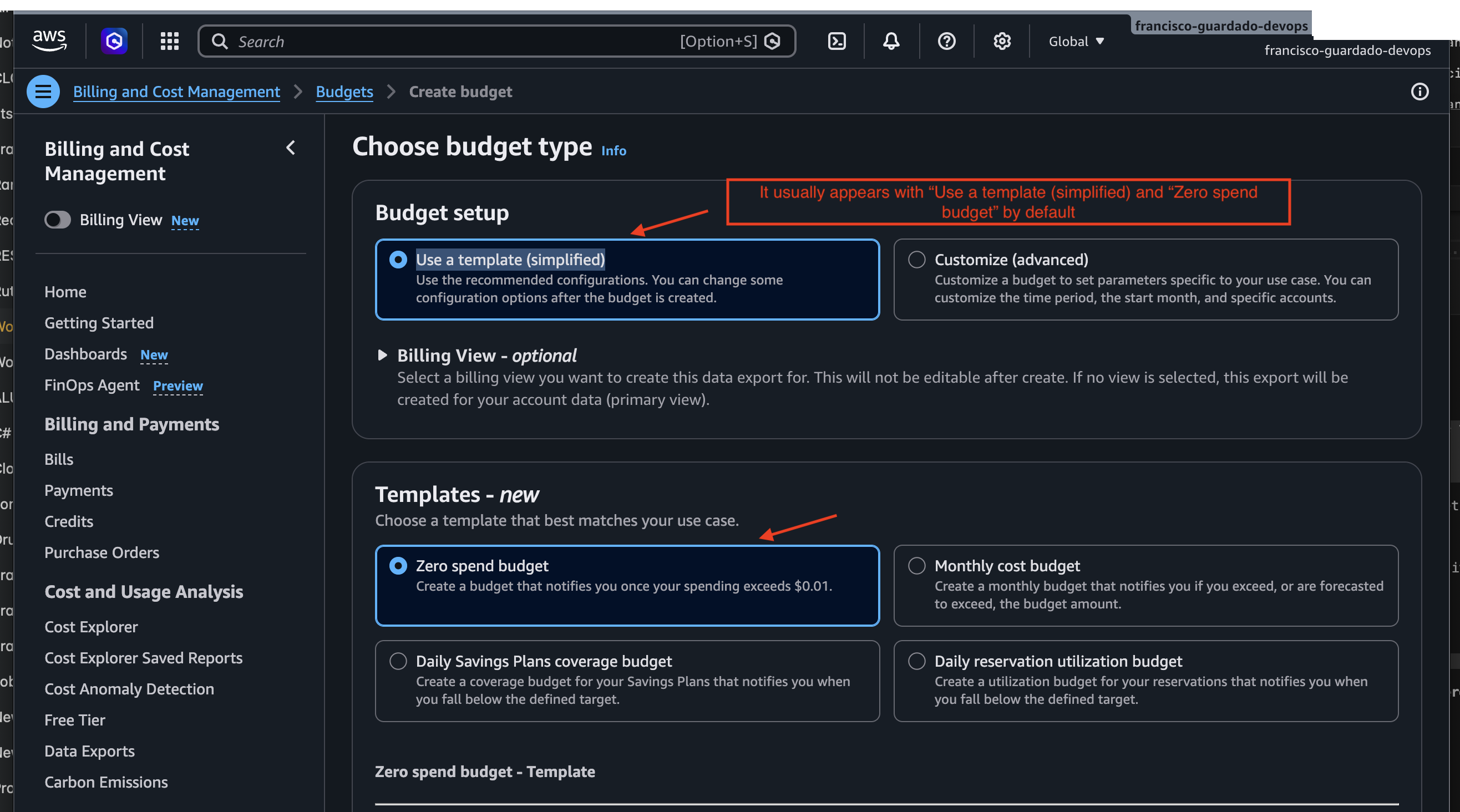Click the Zero spend budget - Template heading
Viewport: 1460px width, 812px height.
tap(485, 772)
